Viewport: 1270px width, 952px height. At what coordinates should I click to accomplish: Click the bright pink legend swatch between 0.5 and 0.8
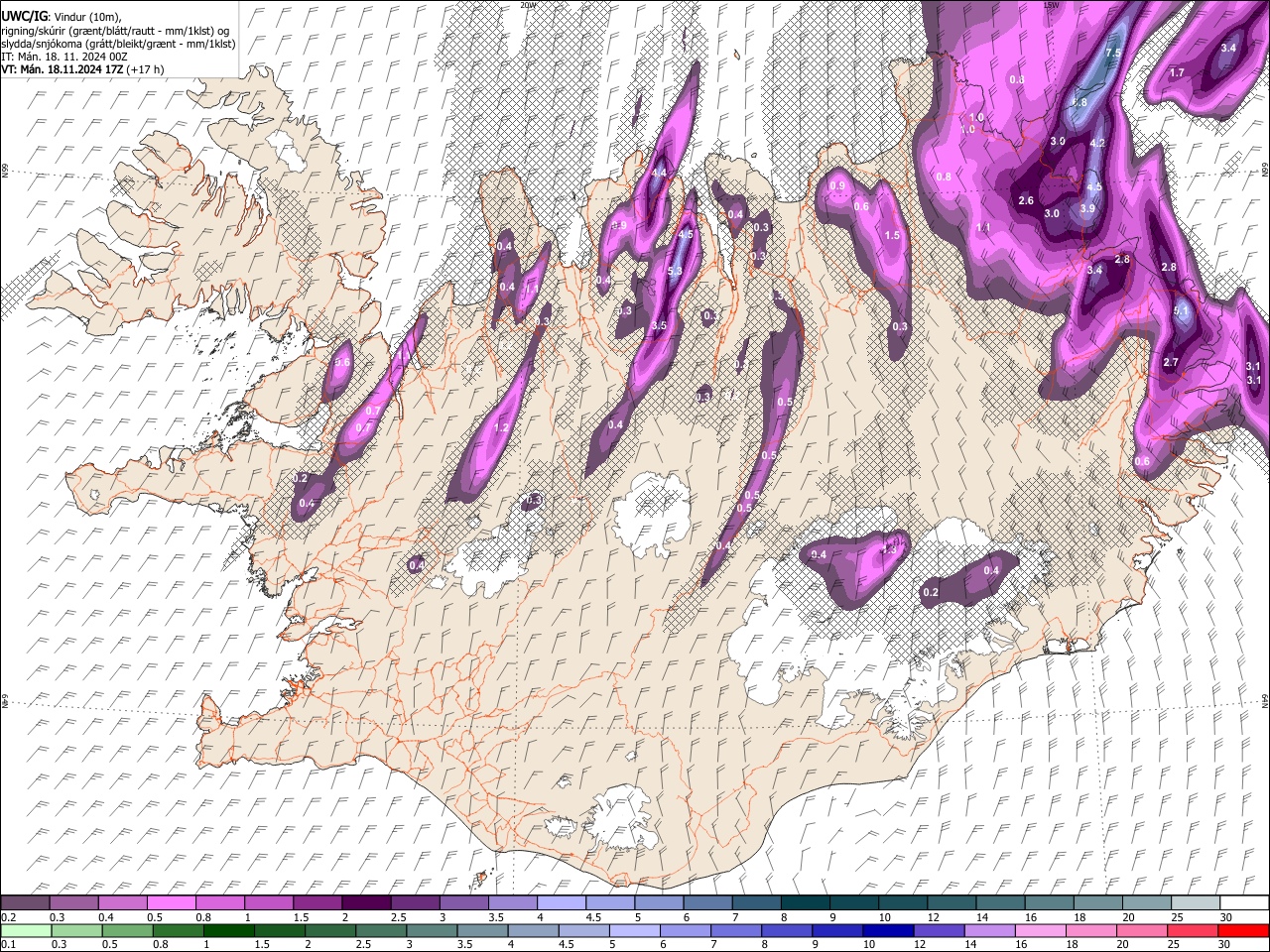tap(171, 902)
